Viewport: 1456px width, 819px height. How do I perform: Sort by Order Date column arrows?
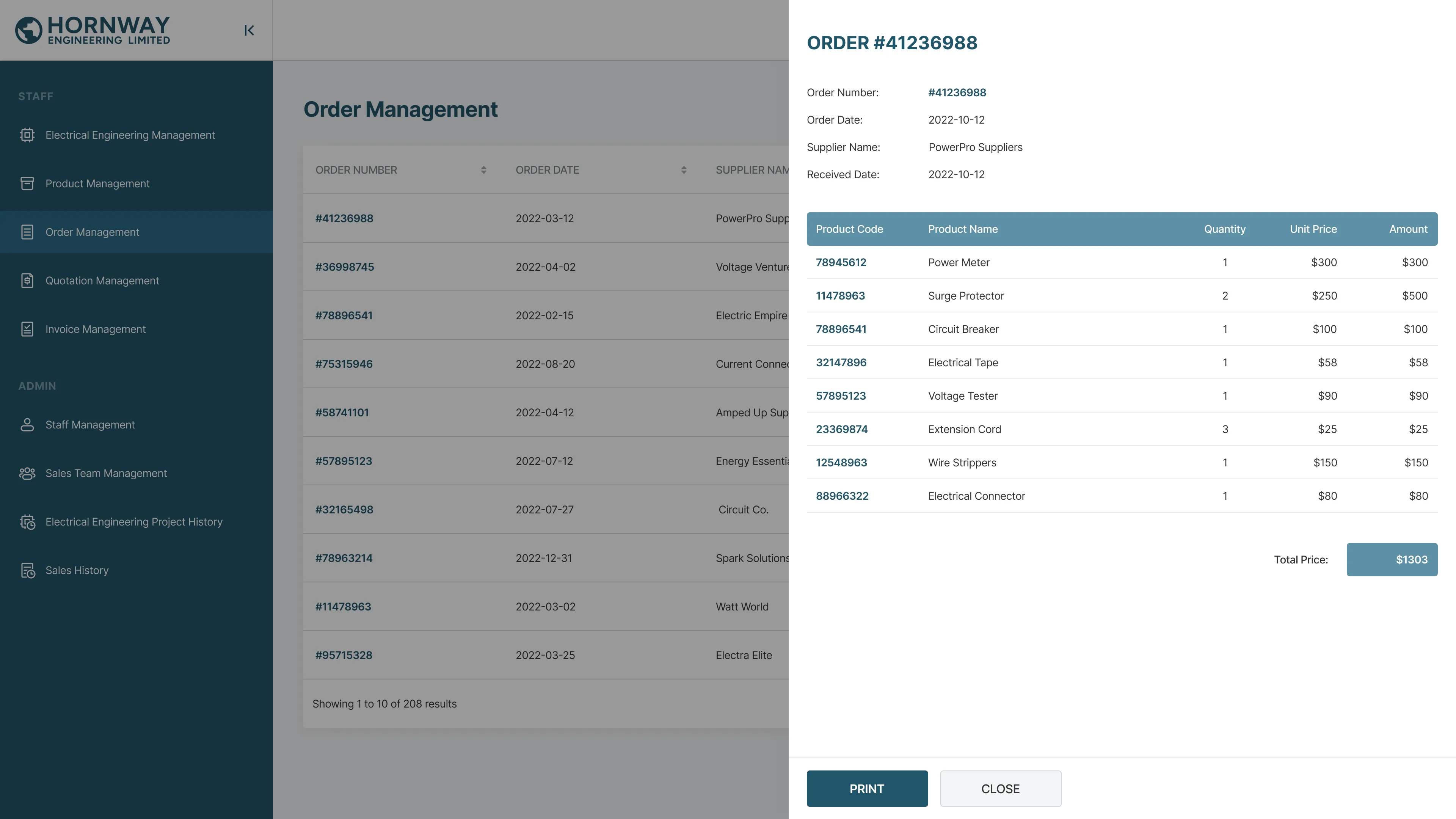684,170
